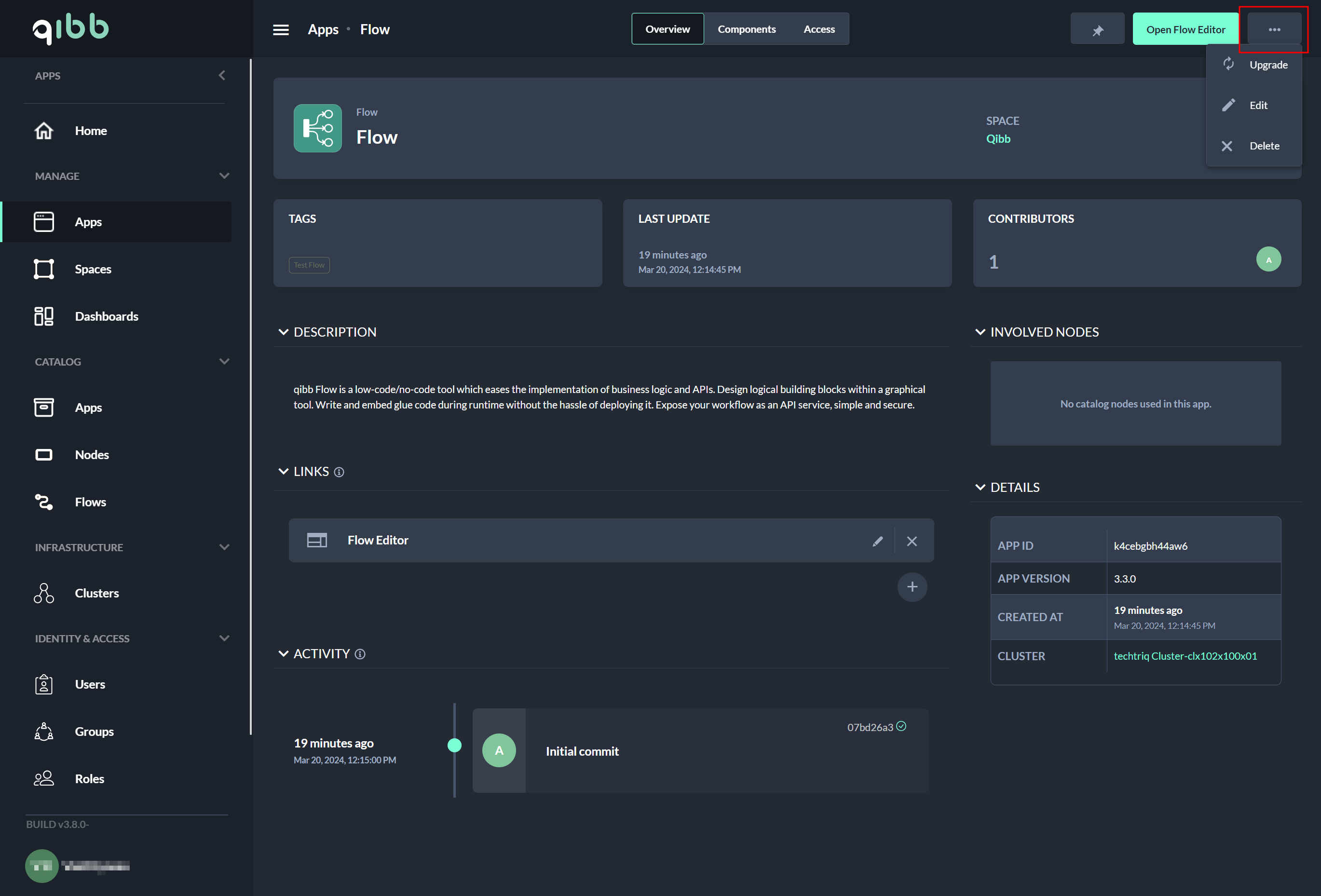Image resolution: width=1321 pixels, height=896 pixels.
Task: Open the techtriq Cluster link
Action: click(1185, 655)
